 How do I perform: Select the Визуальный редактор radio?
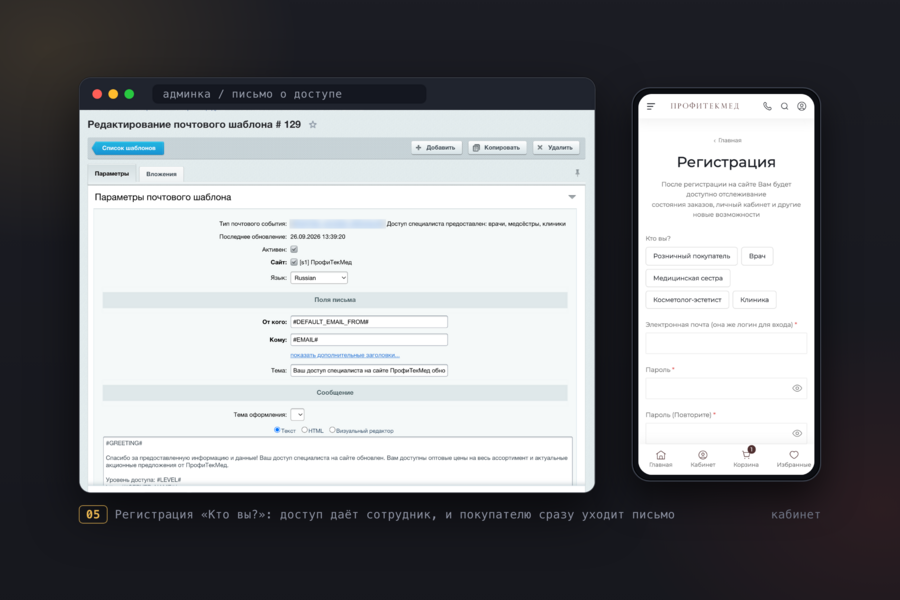point(332,429)
